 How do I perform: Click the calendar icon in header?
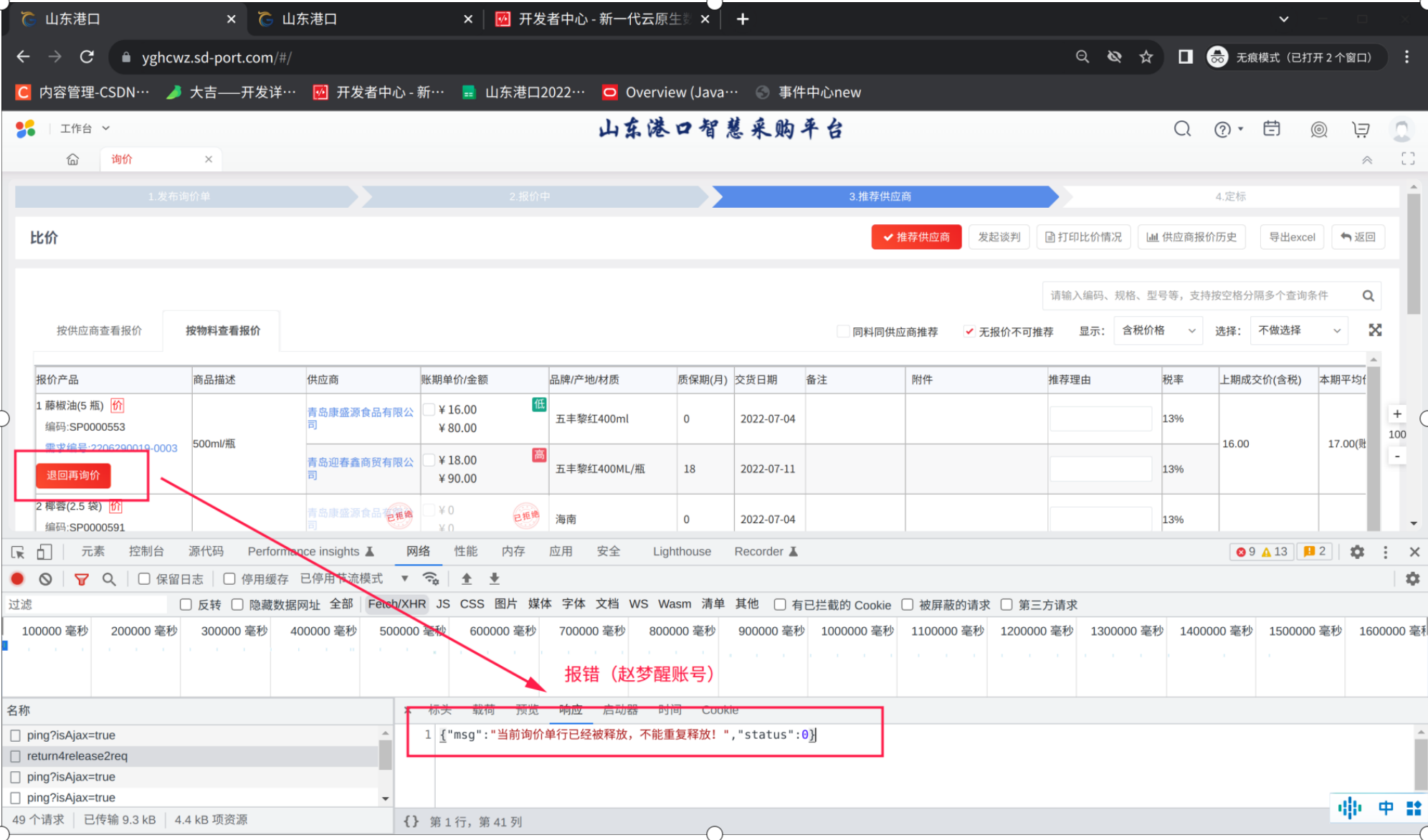point(1272,128)
